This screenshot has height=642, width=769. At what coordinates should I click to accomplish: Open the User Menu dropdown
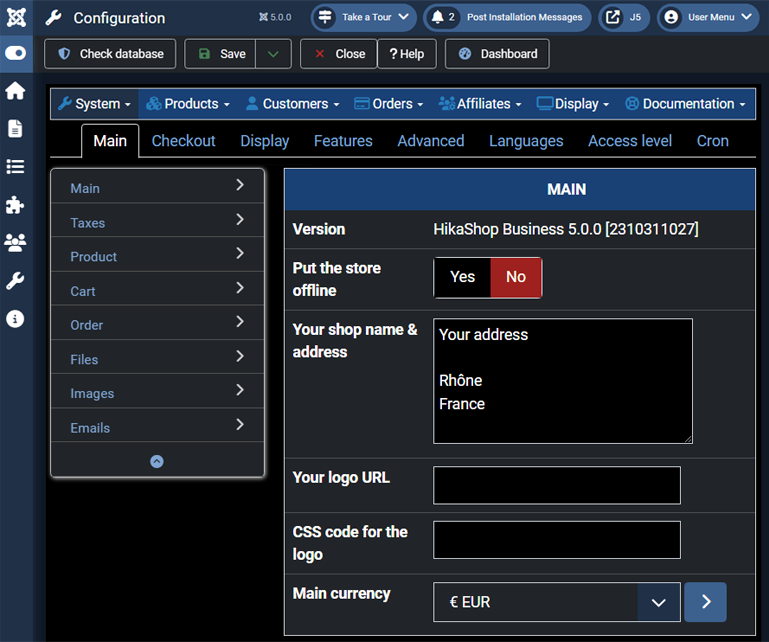708,17
